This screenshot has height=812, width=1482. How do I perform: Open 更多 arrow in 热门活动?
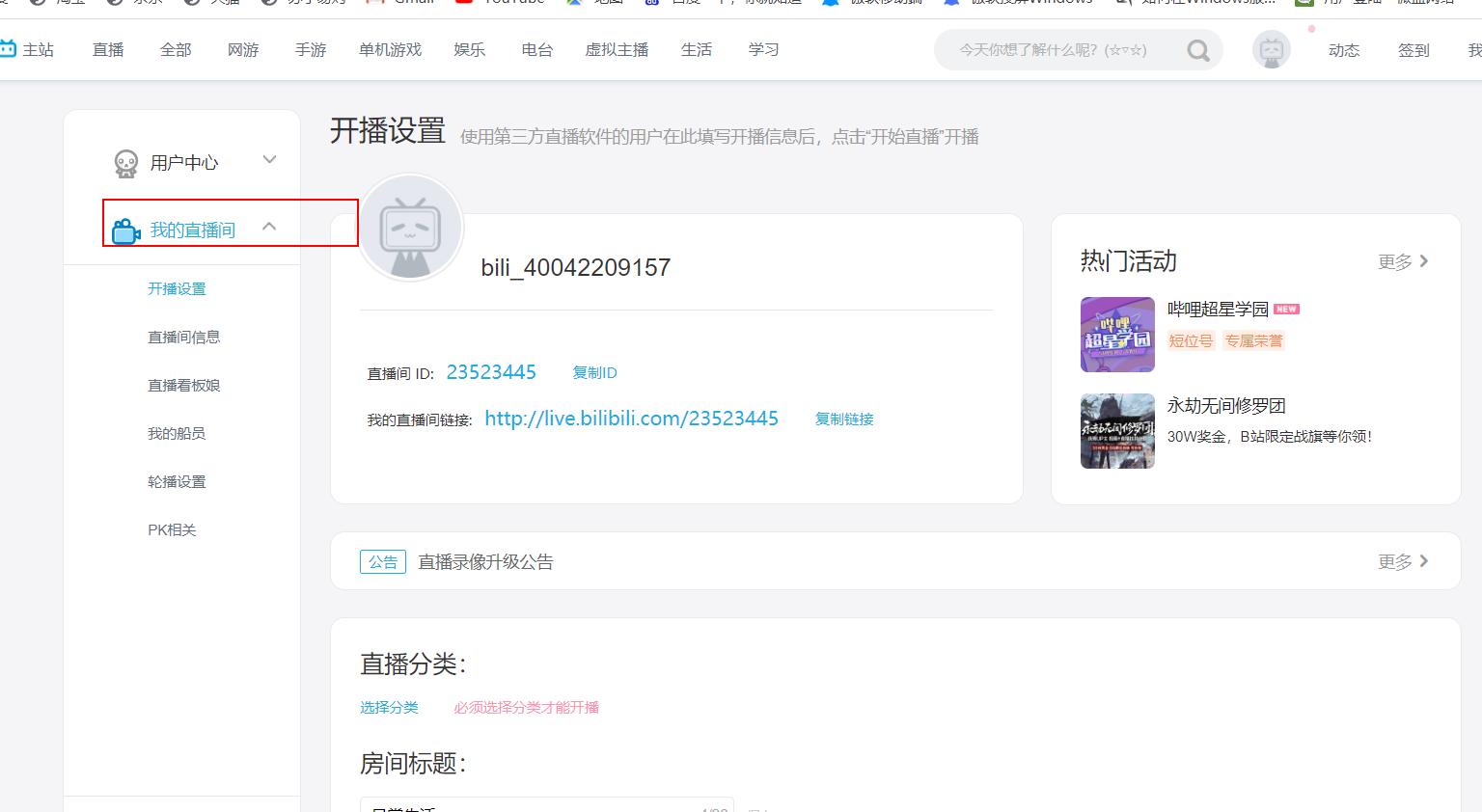1424,261
